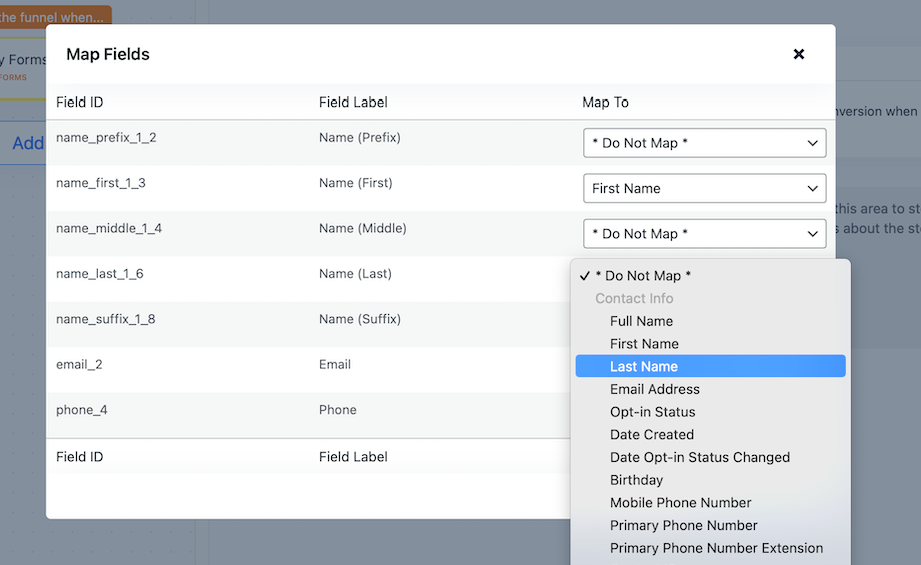The width and height of the screenshot is (921, 565).
Task: Select Opt-in Status option
Action: click(x=652, y=412)
